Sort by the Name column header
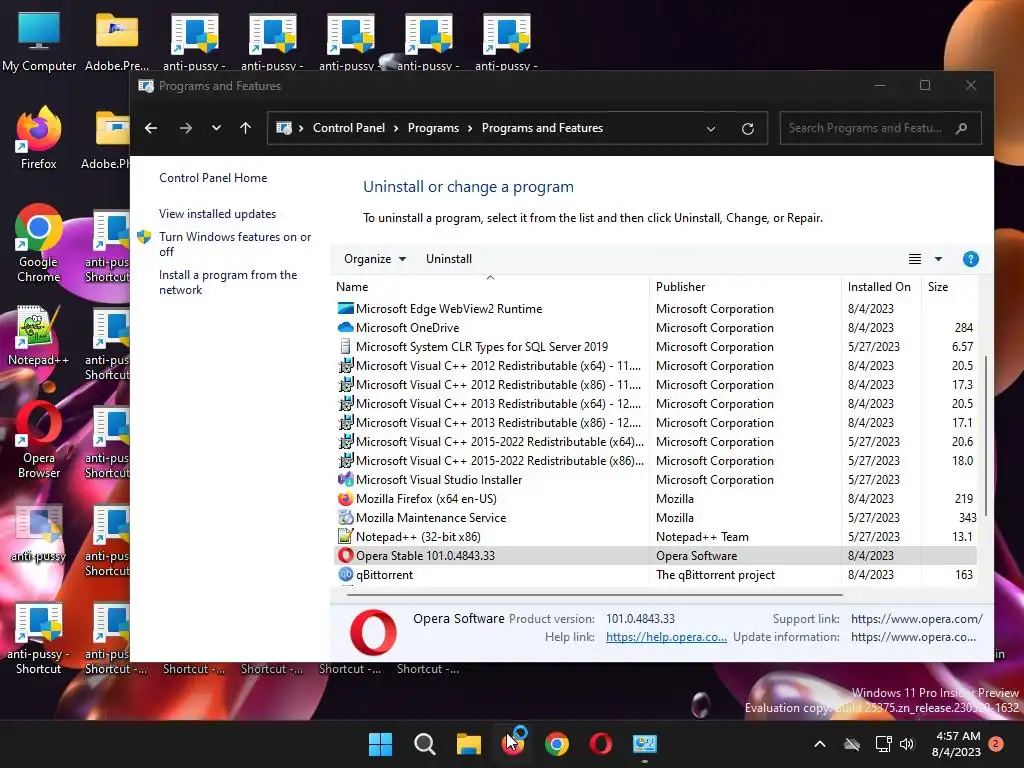This screenshot has height=768, width=1024. point(490,287)
